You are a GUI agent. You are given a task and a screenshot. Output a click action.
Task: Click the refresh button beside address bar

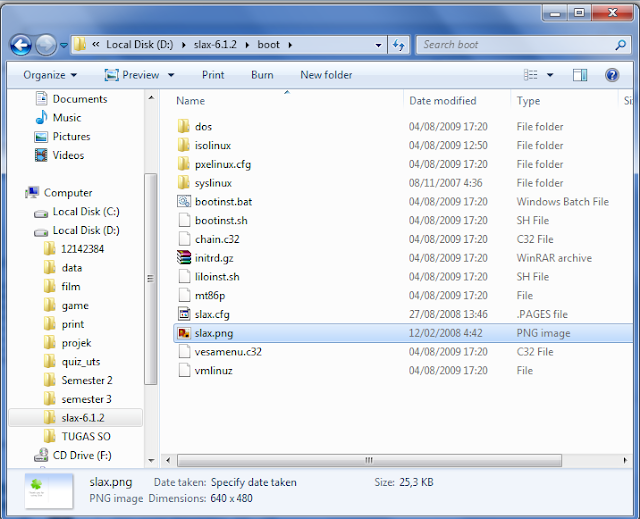click(398, 45)
